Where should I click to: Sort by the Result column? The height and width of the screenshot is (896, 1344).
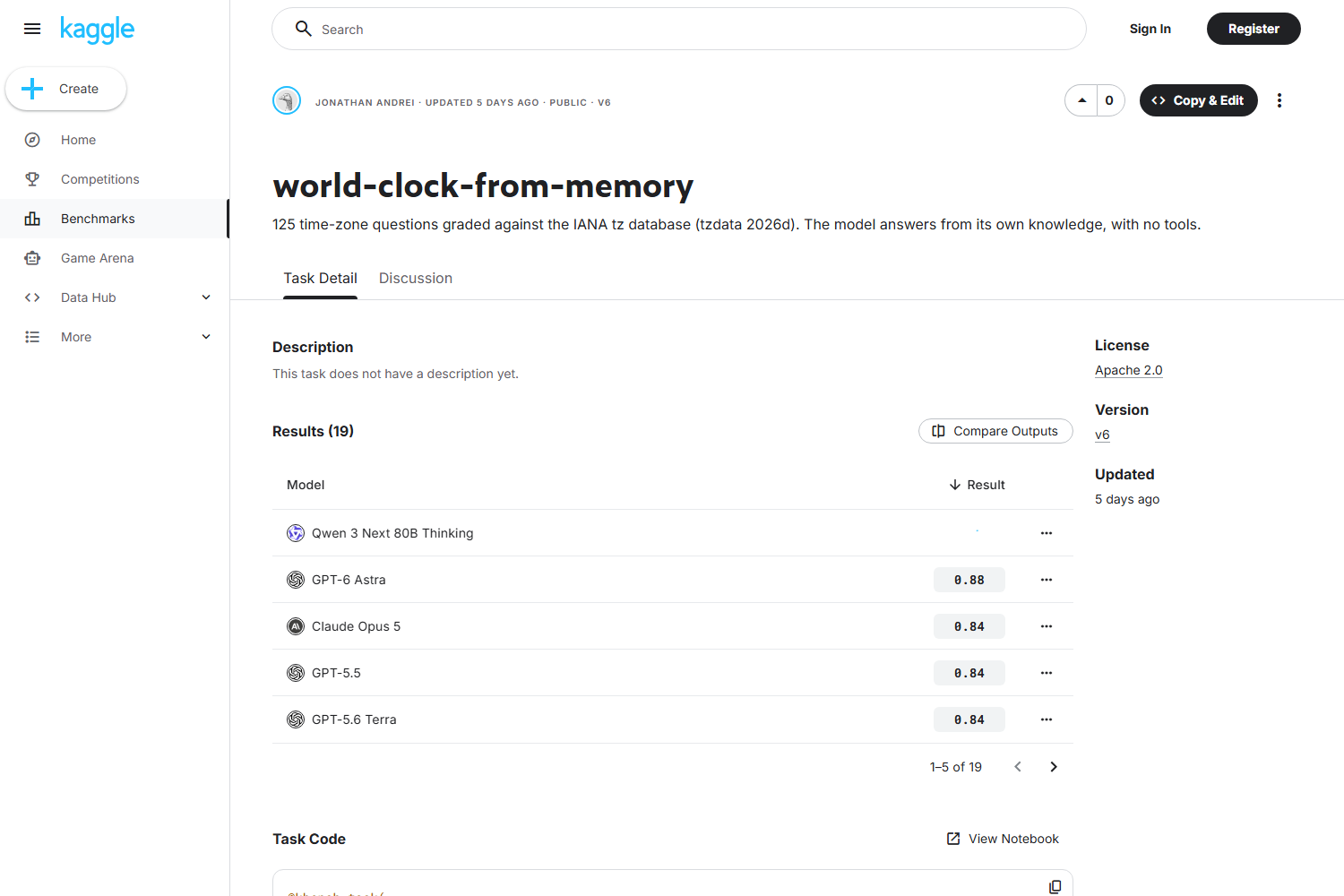pos(977,485)
